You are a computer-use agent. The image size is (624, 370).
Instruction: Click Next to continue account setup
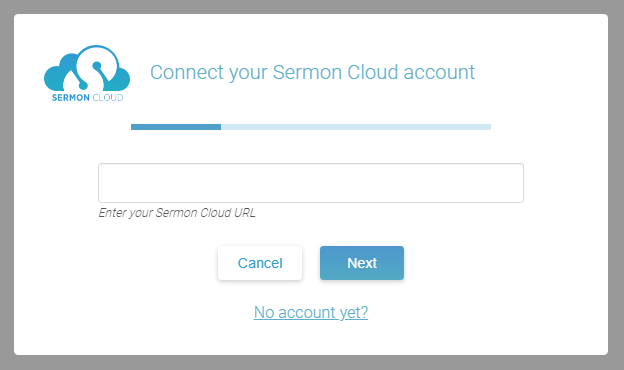(362, 263)
